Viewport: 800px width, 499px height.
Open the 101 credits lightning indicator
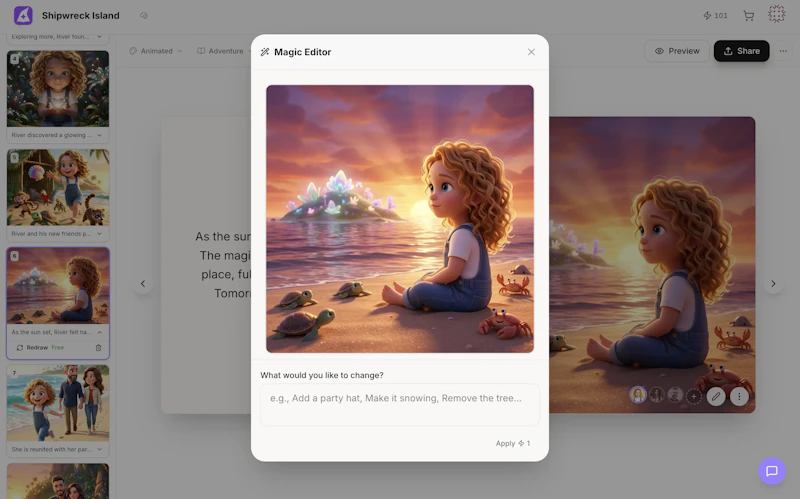pos(715,15)
